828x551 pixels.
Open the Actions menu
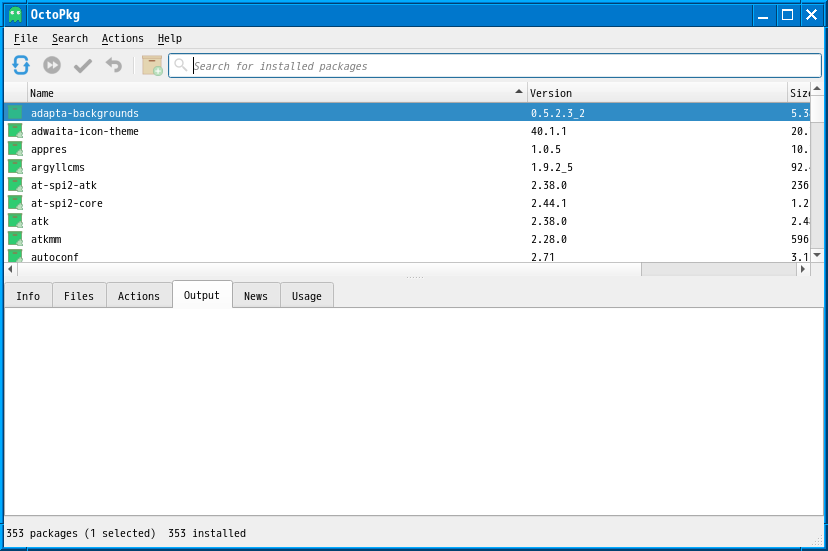point(123,38)
